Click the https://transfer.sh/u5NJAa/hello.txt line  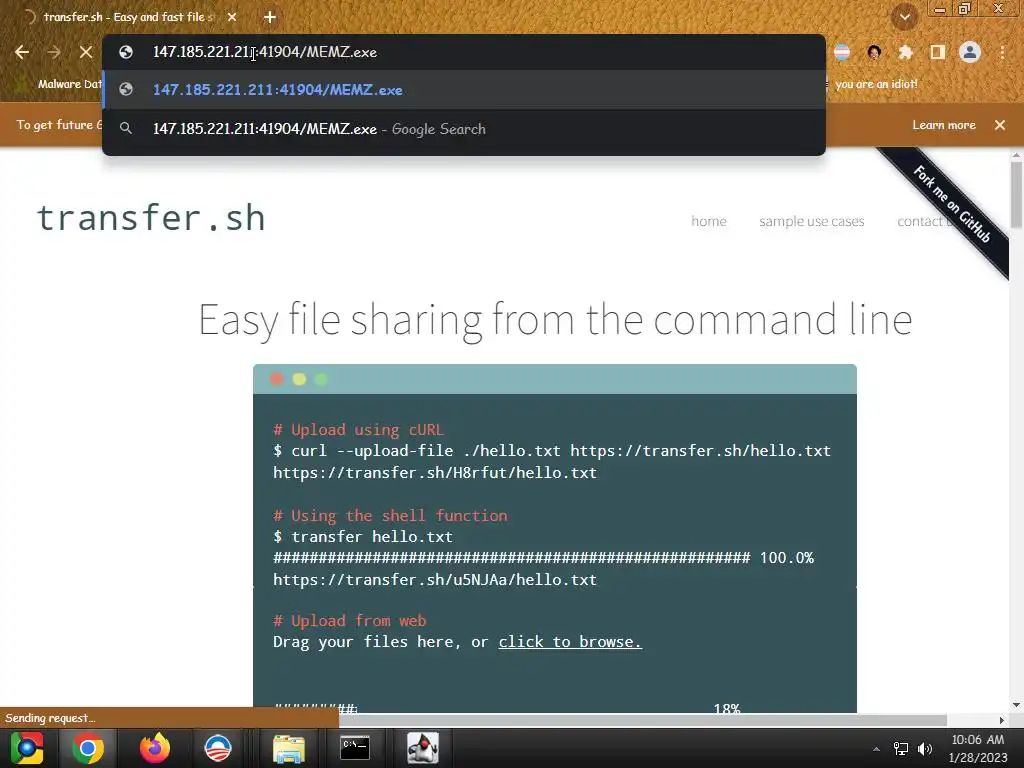(x=435, y=580)
